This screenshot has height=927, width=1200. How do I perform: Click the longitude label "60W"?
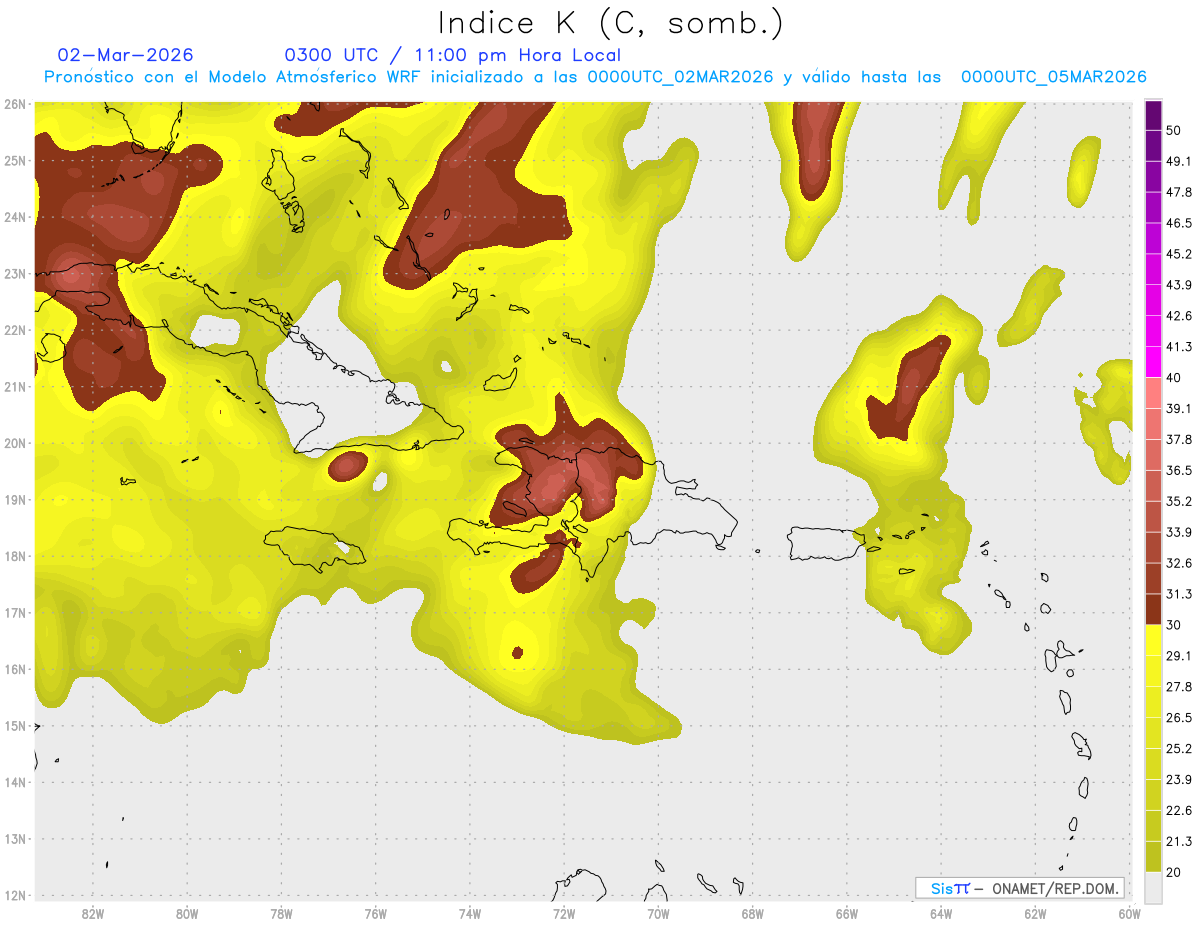[1129, 914]
